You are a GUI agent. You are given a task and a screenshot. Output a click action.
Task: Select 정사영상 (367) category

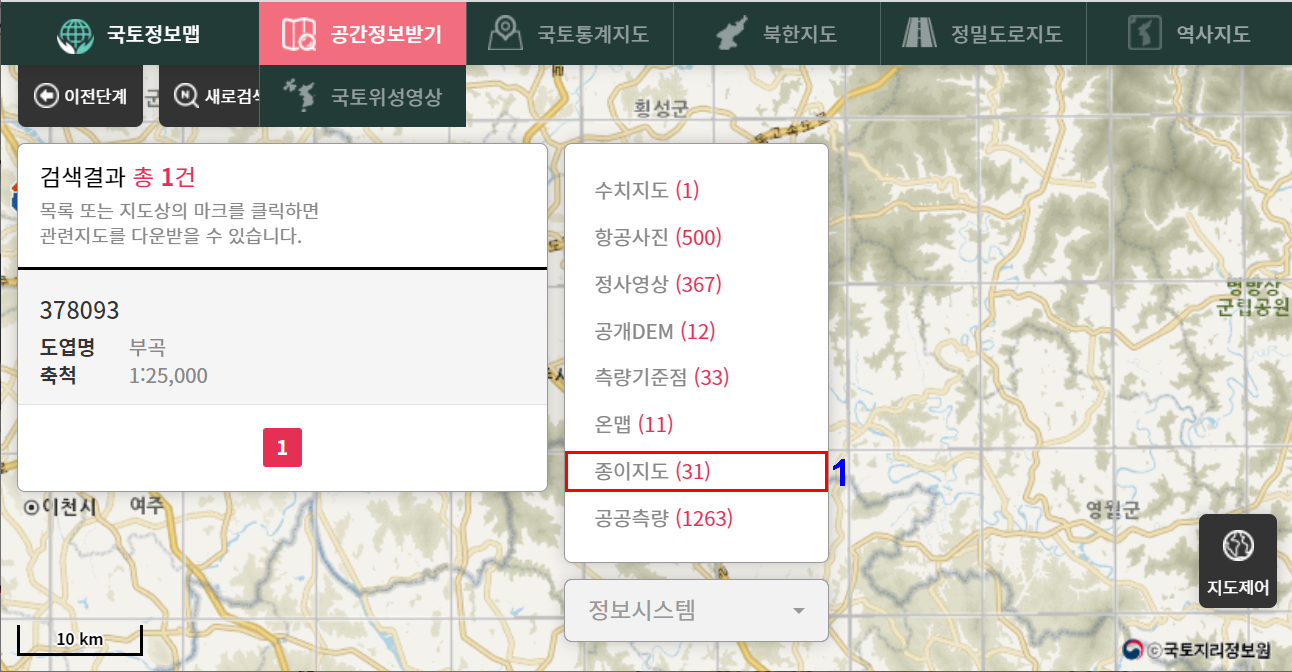tap(658, 284)
